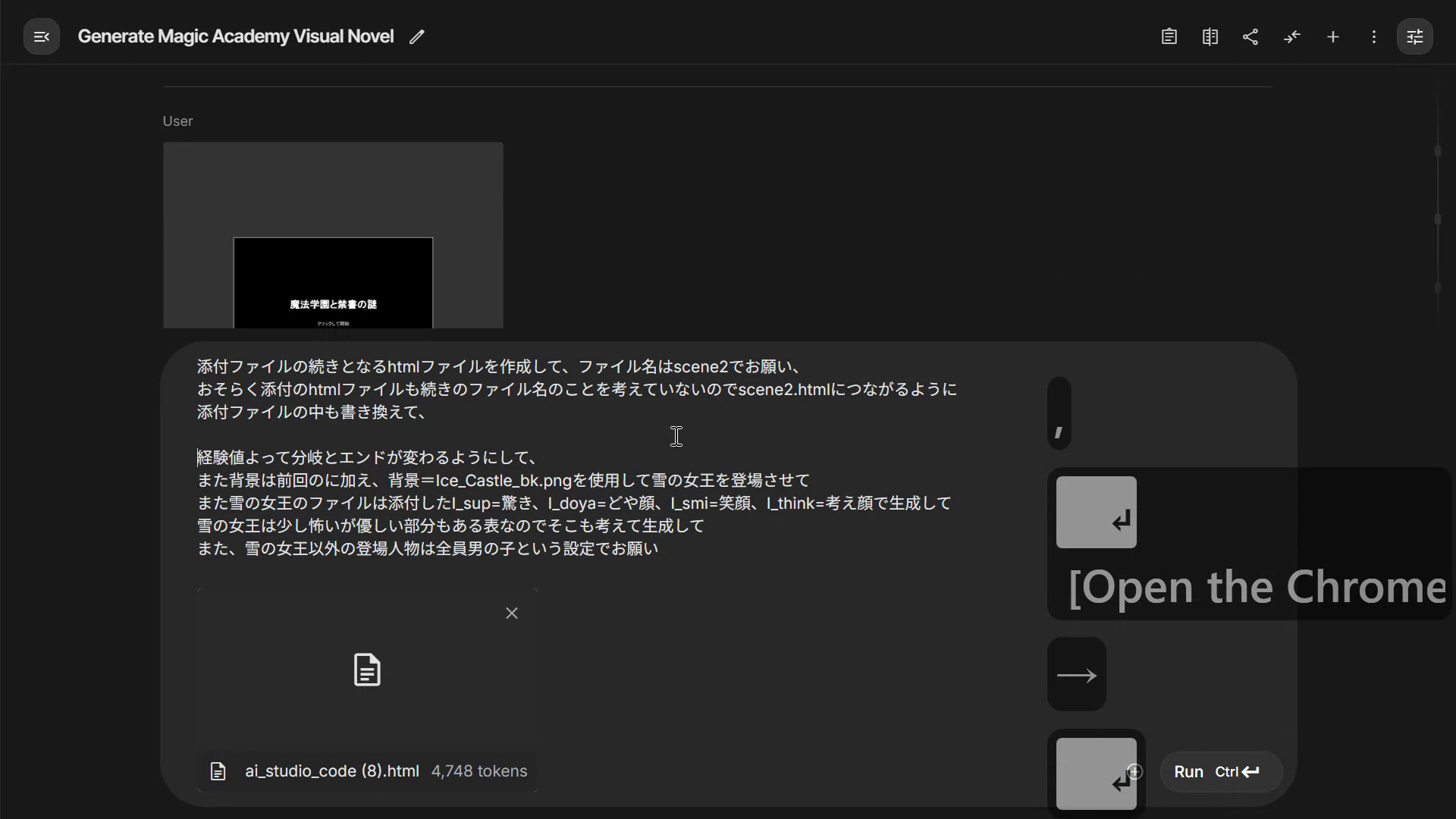Click the share prompt icon
This screenshot has width=1456, height=819.
(x=1250, y=36)
